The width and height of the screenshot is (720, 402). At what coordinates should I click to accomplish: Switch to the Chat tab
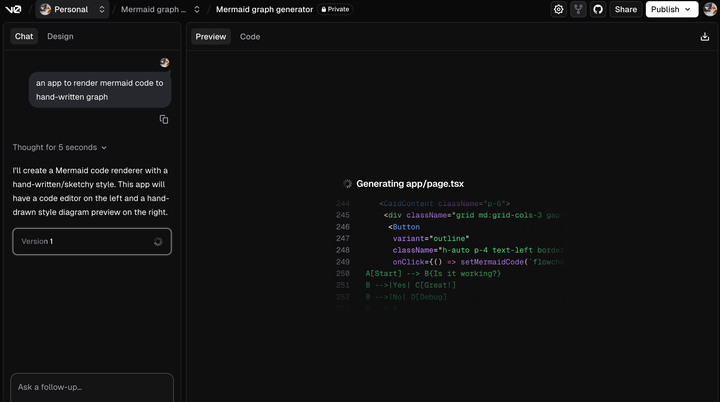[x=24, y=36]
